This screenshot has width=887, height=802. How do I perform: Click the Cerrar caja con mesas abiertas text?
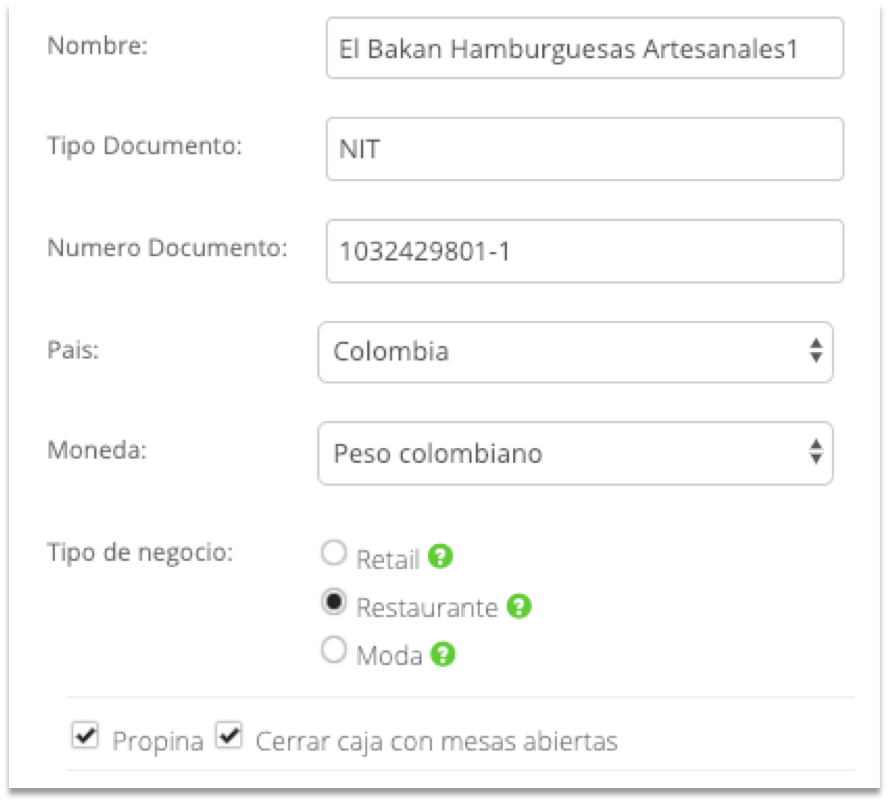point(437,741)
